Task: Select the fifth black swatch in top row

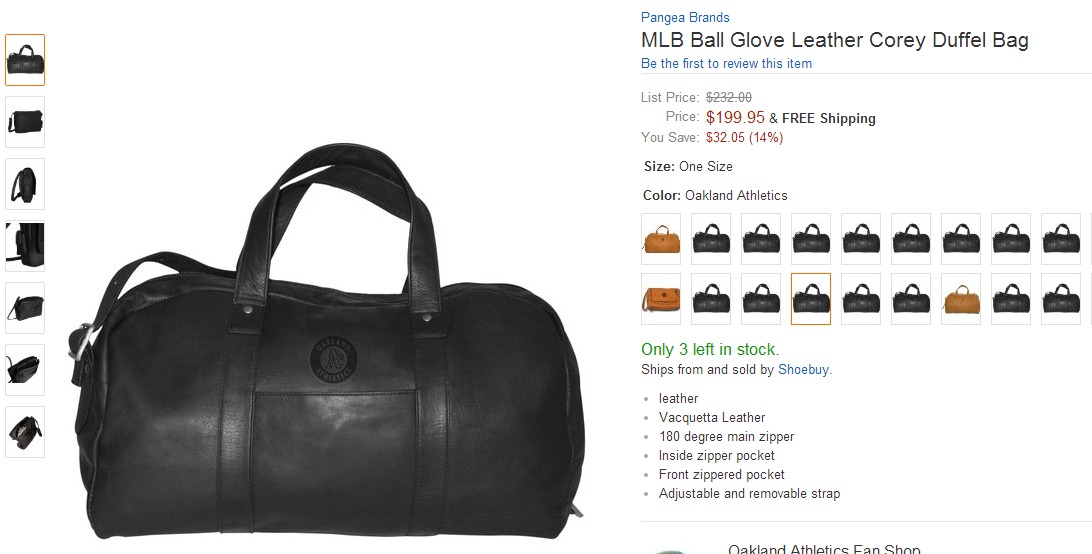Action: (x=911, y=239)
